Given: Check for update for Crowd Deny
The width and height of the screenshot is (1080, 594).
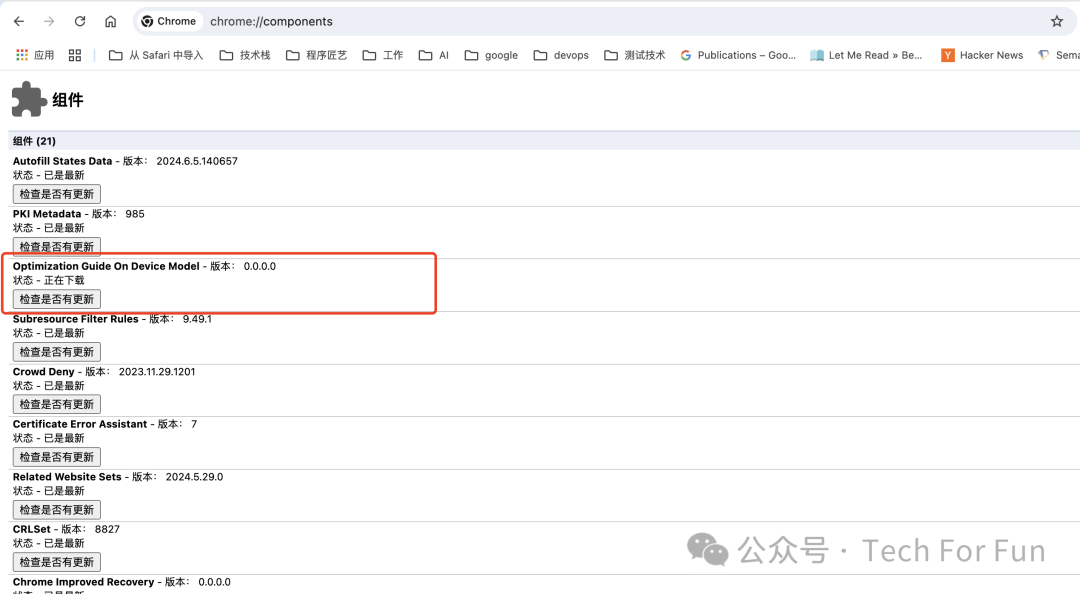Looking at the screenshot, I should (56, 404).
